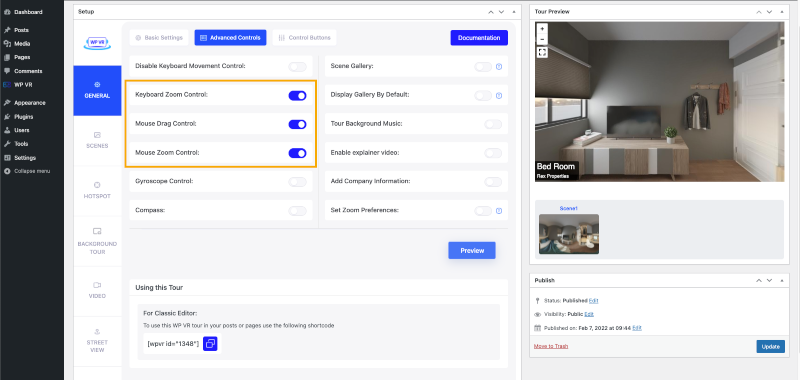Edit the visibility setting
Screen dimensions: 800x380
pos(589,314)
